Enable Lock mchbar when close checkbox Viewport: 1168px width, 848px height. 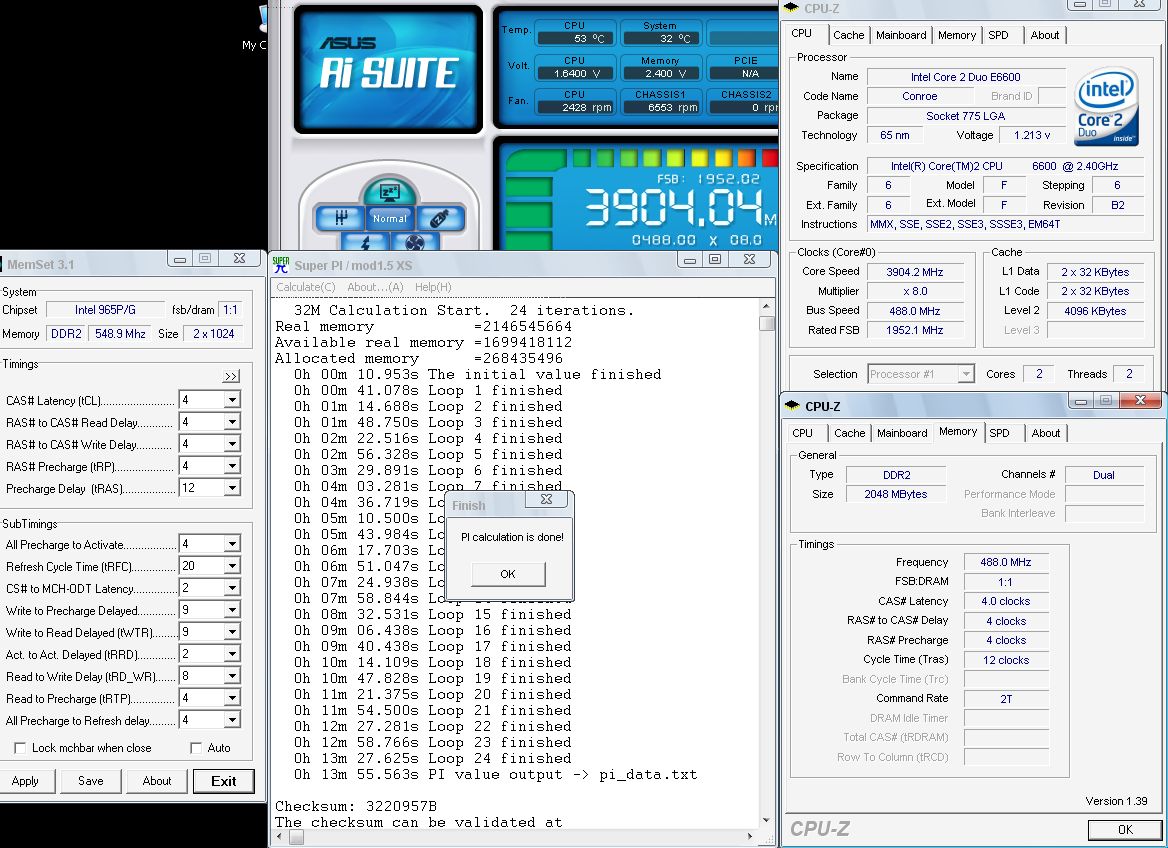pos(20,747)
